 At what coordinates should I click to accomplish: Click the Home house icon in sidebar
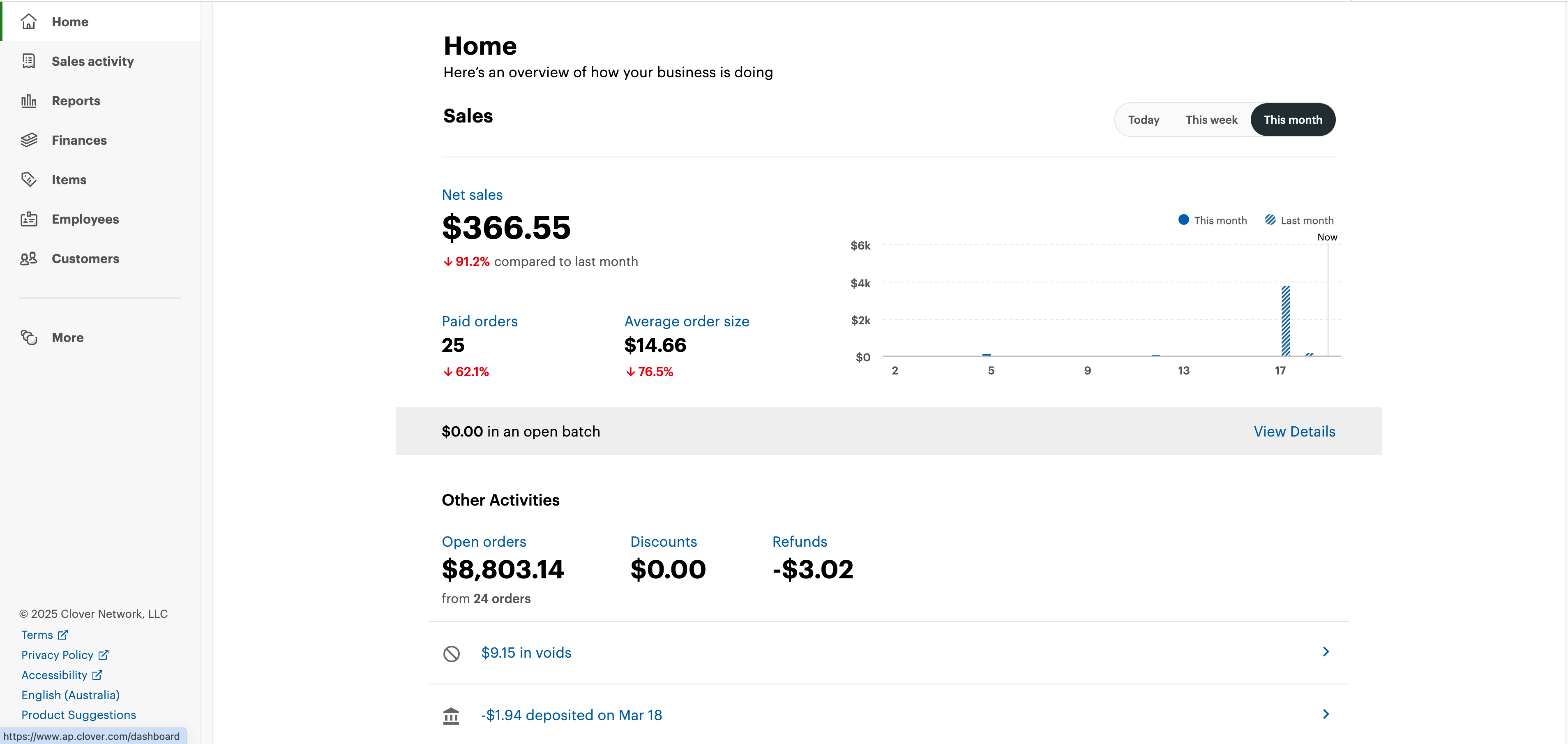click(29, 22)
